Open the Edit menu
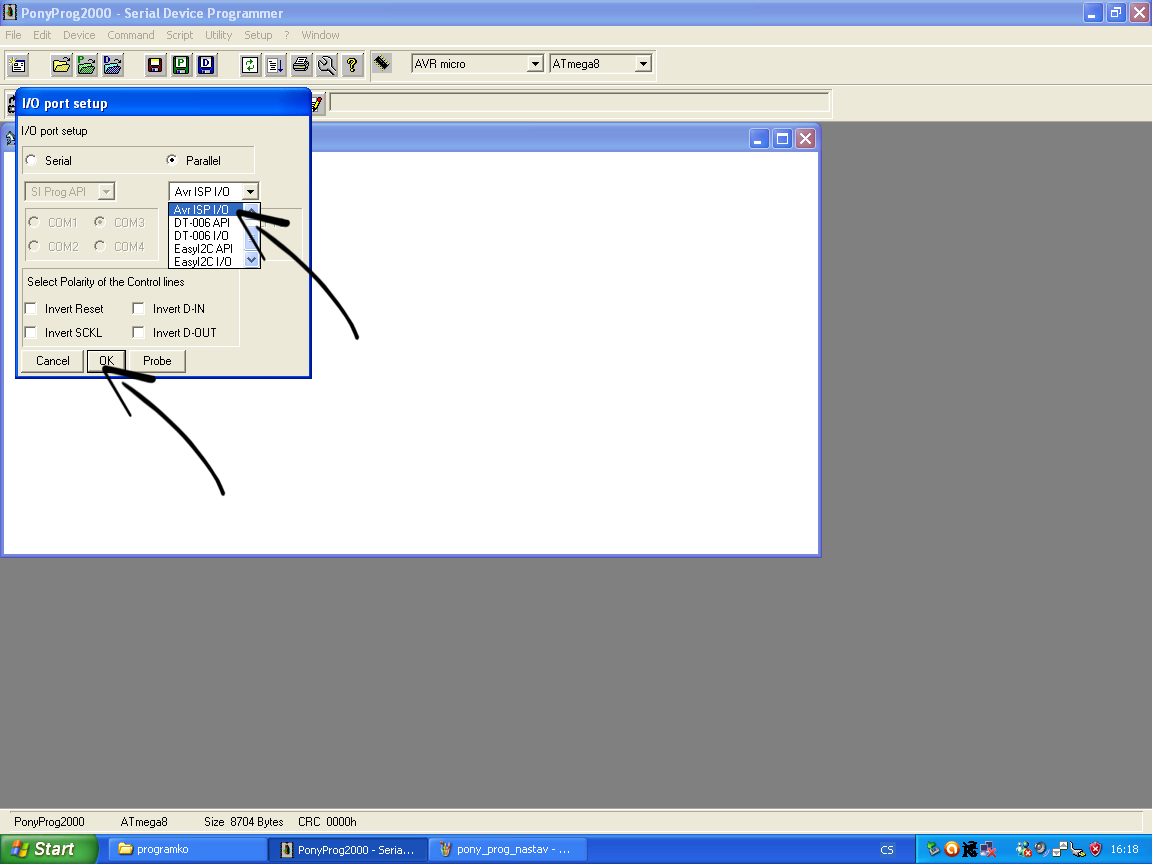The width and height of the screenshot is (1152, 864). point(42,35)
